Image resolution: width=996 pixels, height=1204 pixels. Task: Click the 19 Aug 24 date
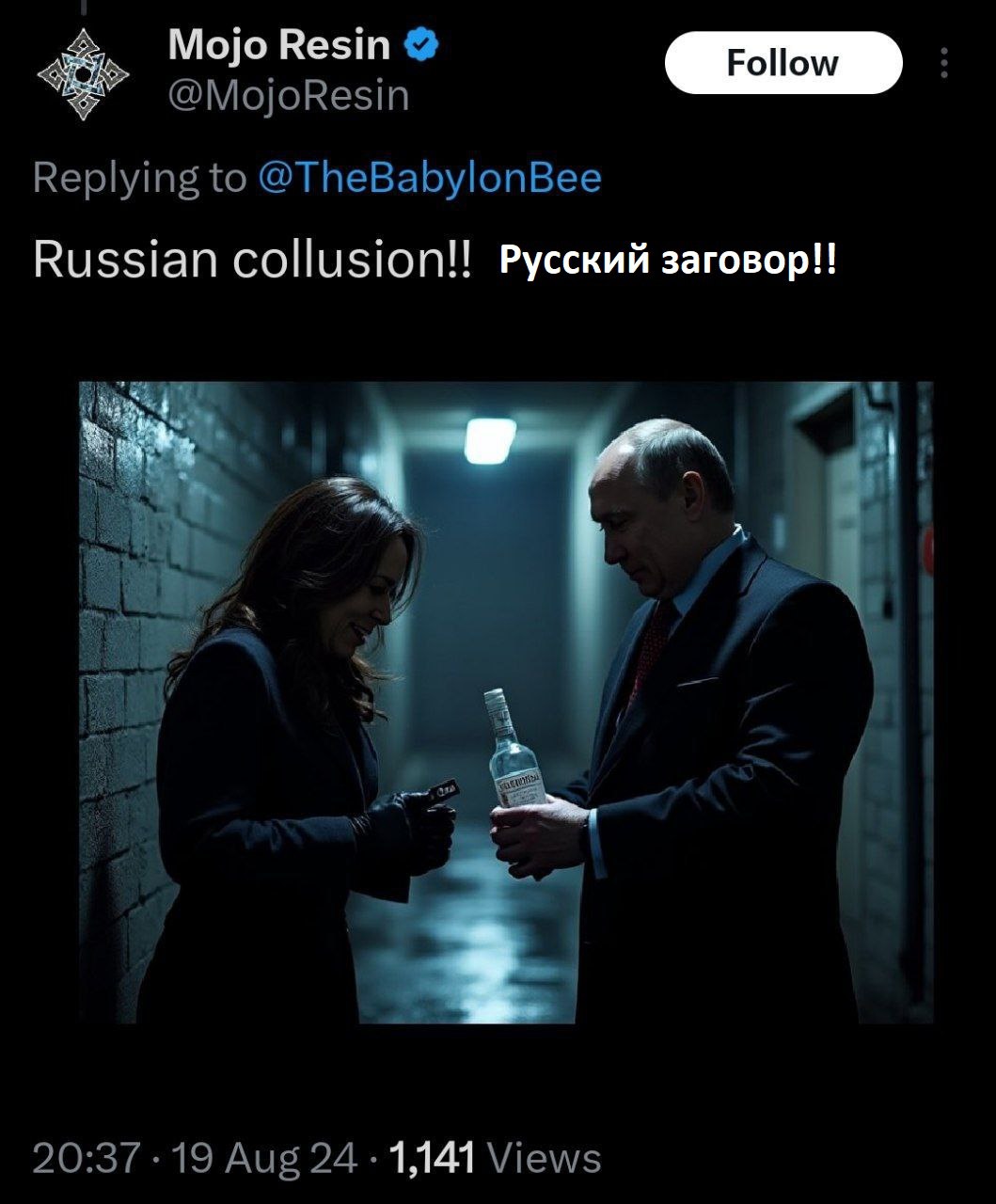click(x=264, y=1157)
